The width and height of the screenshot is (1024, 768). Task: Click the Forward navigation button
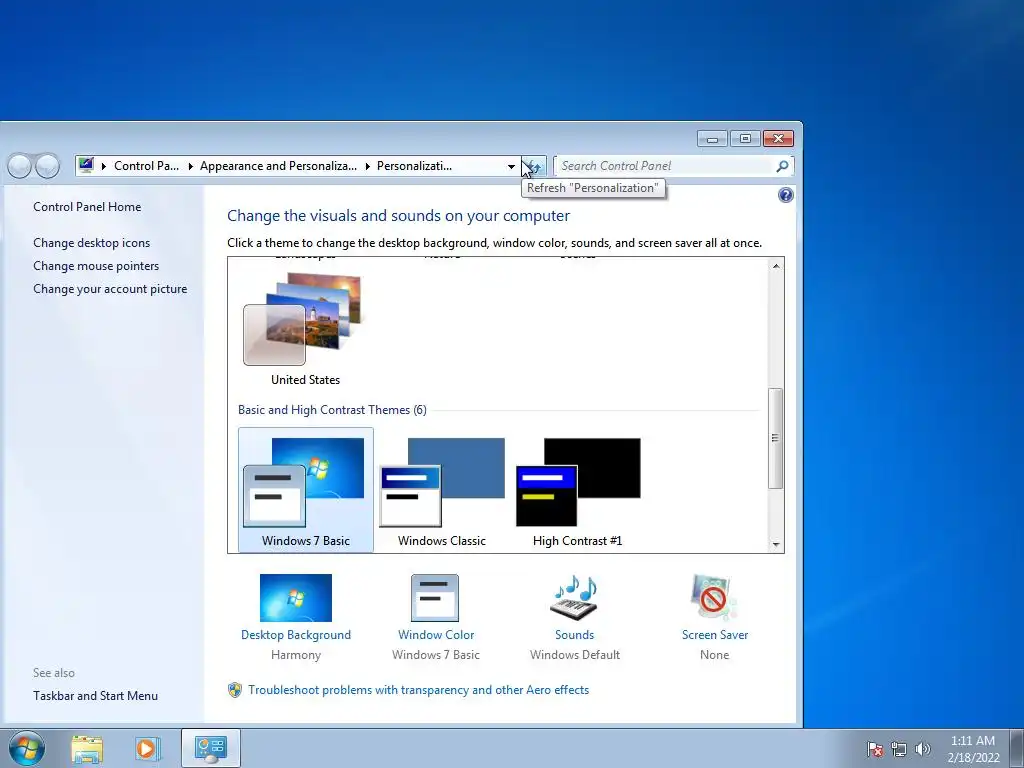point(47,166)
